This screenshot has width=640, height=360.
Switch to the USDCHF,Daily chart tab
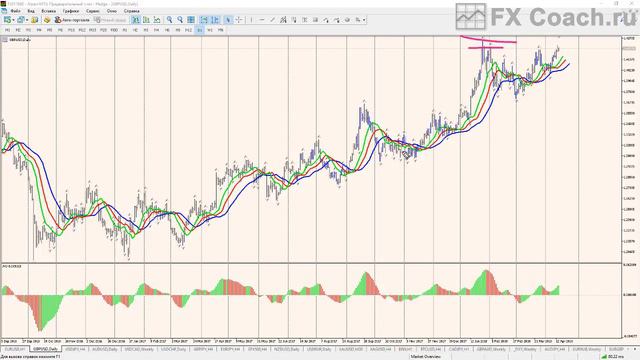click(173, 349)
